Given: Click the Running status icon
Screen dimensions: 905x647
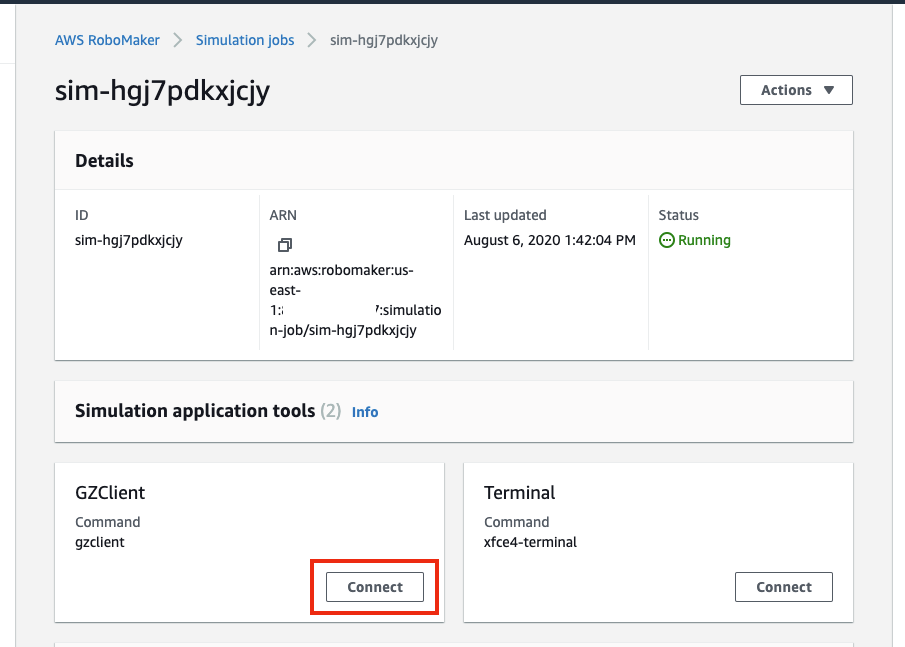Looking at the screenshot, I should pos(667,240).
